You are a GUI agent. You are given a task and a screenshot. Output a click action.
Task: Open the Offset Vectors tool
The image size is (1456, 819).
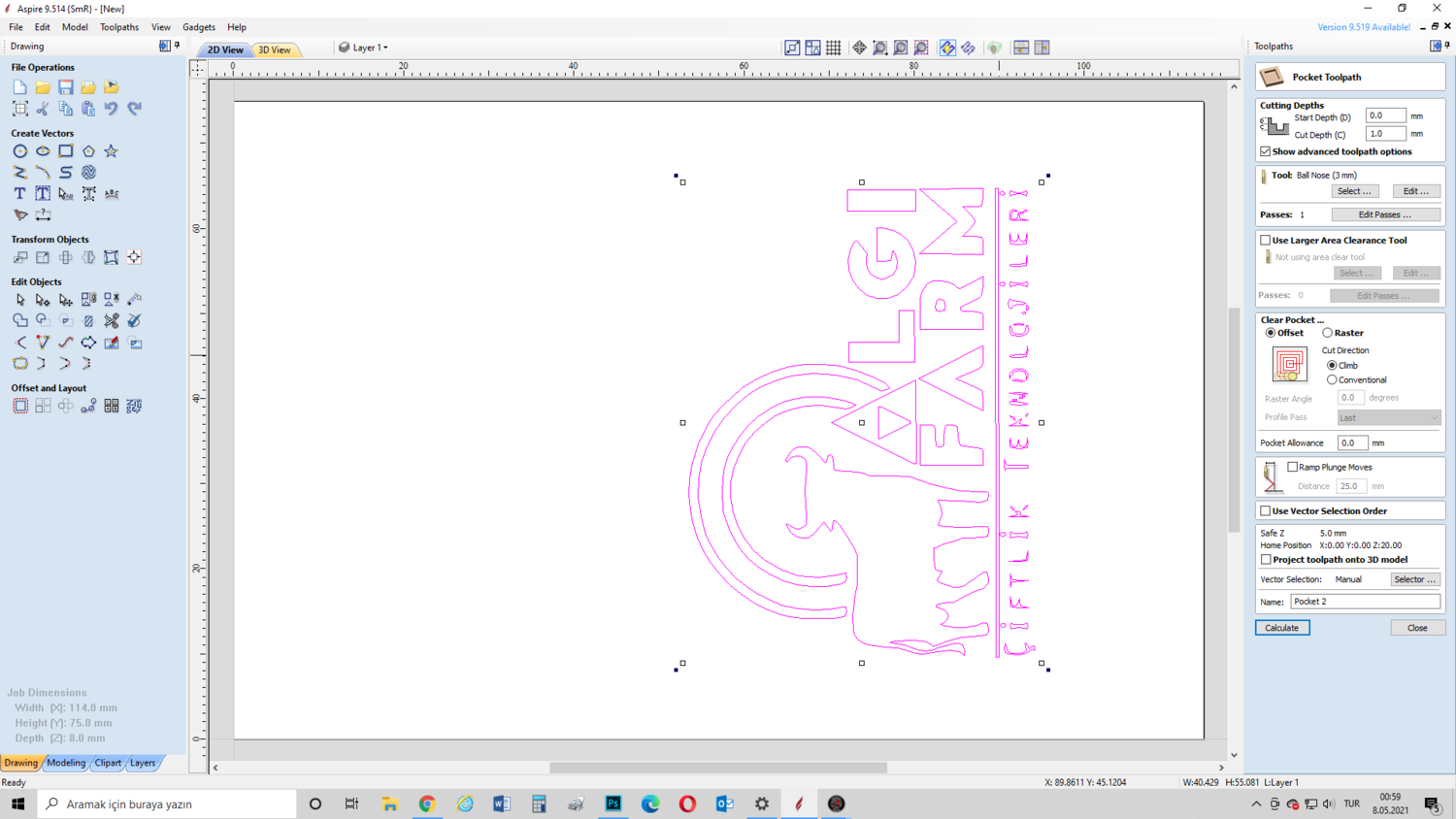click(19, 407)
